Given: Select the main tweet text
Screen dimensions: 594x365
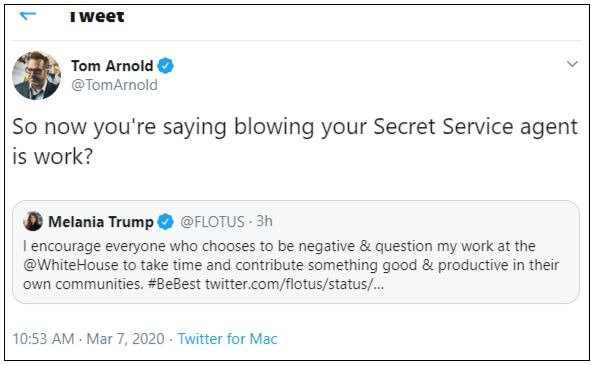Looking at the screenshot, I should 295,141.
